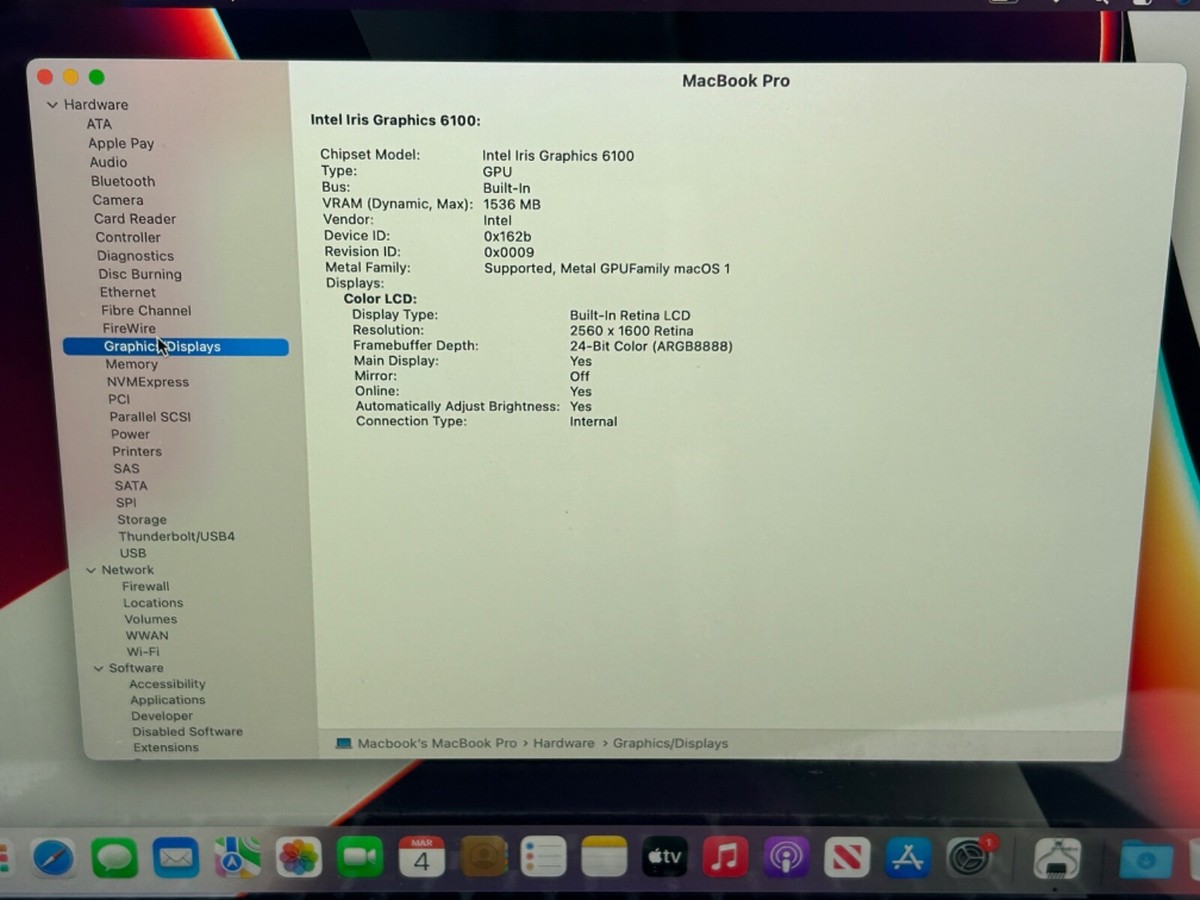Select Parallel SCSI in the sidebar
Image resolution: width=1200 pixels, height=900 pixels.
tap(150, 417)
